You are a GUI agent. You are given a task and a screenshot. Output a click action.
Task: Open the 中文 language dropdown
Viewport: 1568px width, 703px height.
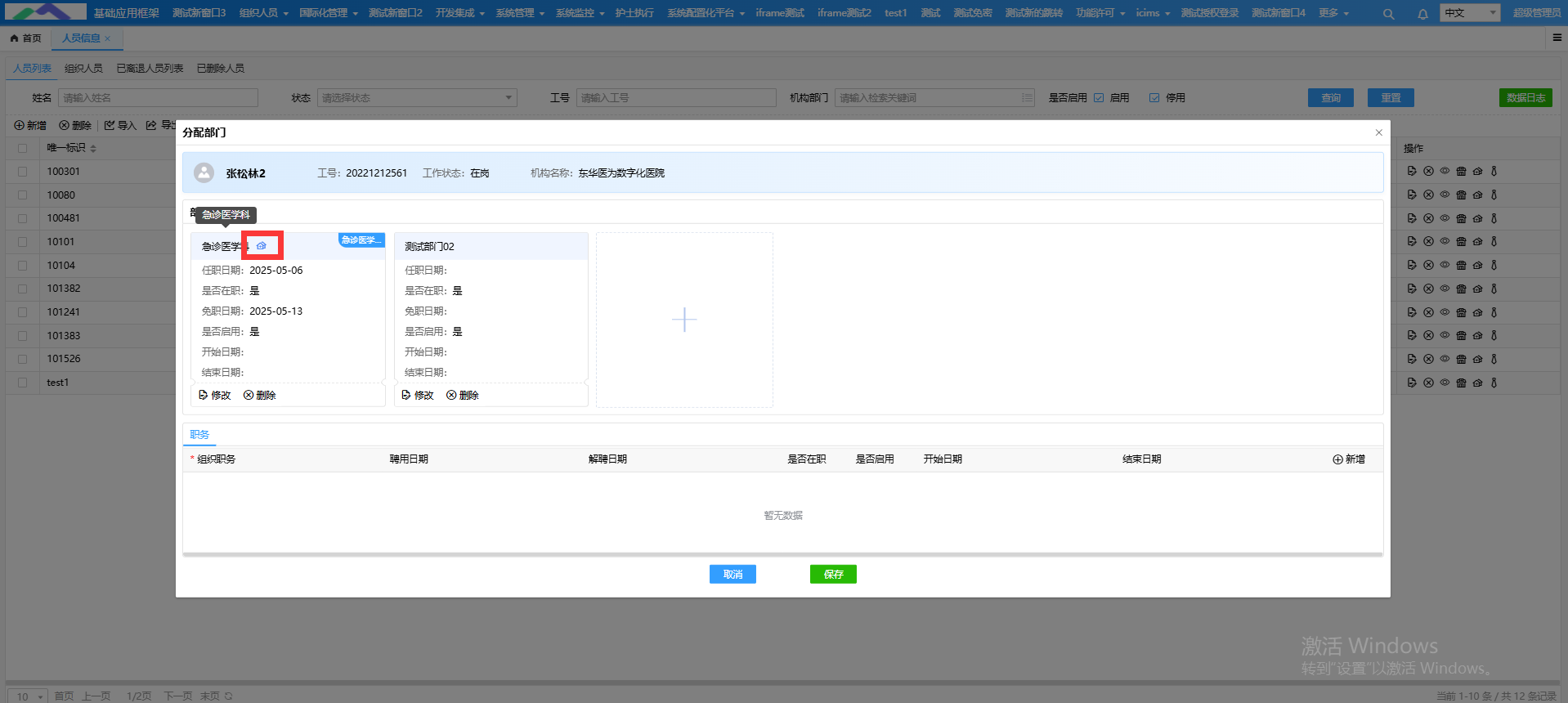point(1469,13)
